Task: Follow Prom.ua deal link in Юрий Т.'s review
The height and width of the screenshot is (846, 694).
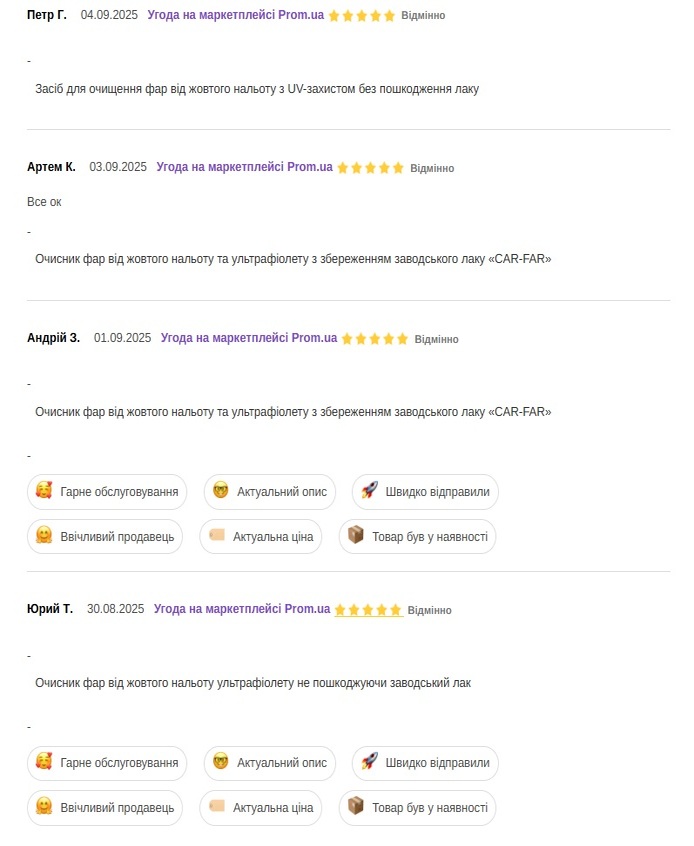Action: (242, 609)
